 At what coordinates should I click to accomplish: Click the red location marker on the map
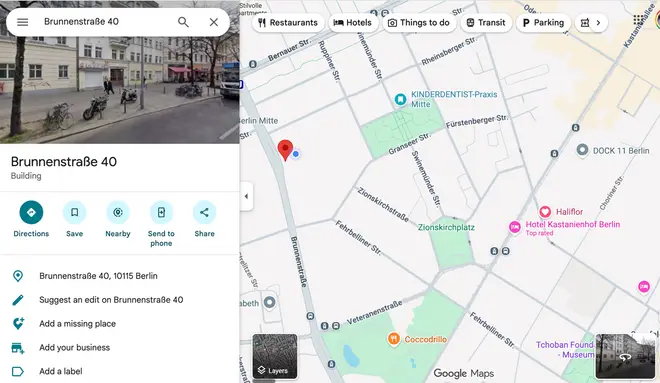[x=285, y=150]
